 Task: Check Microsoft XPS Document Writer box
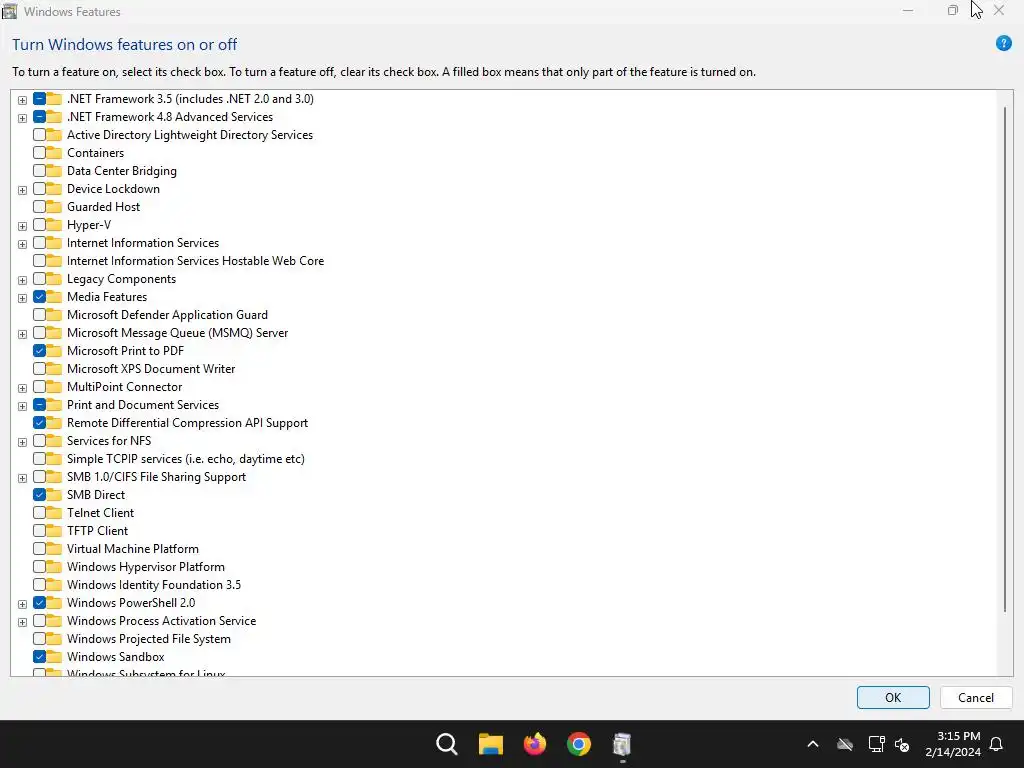point(39,369)
